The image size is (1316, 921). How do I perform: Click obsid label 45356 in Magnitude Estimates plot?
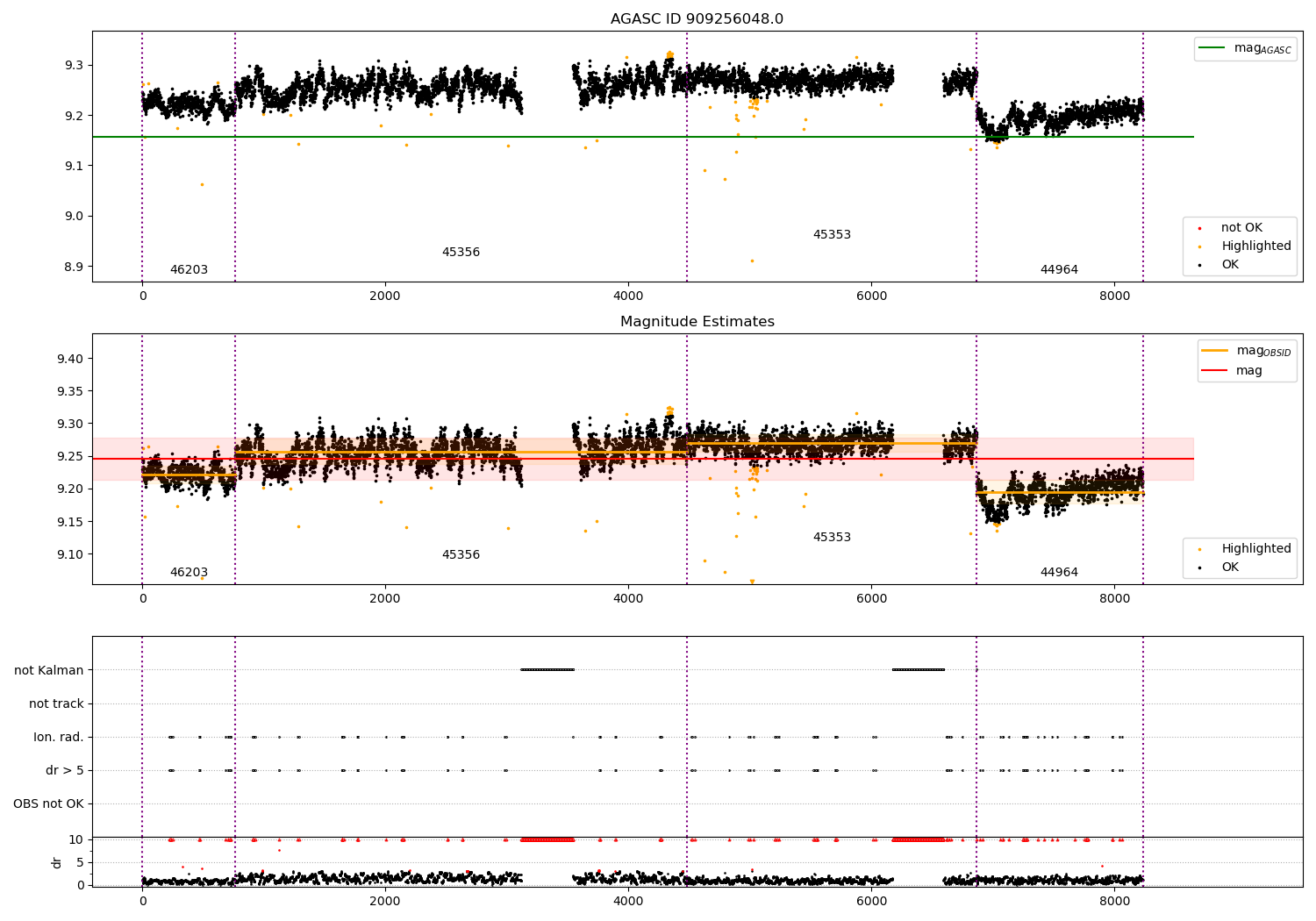pyautogui.click(x=461, y=555)
